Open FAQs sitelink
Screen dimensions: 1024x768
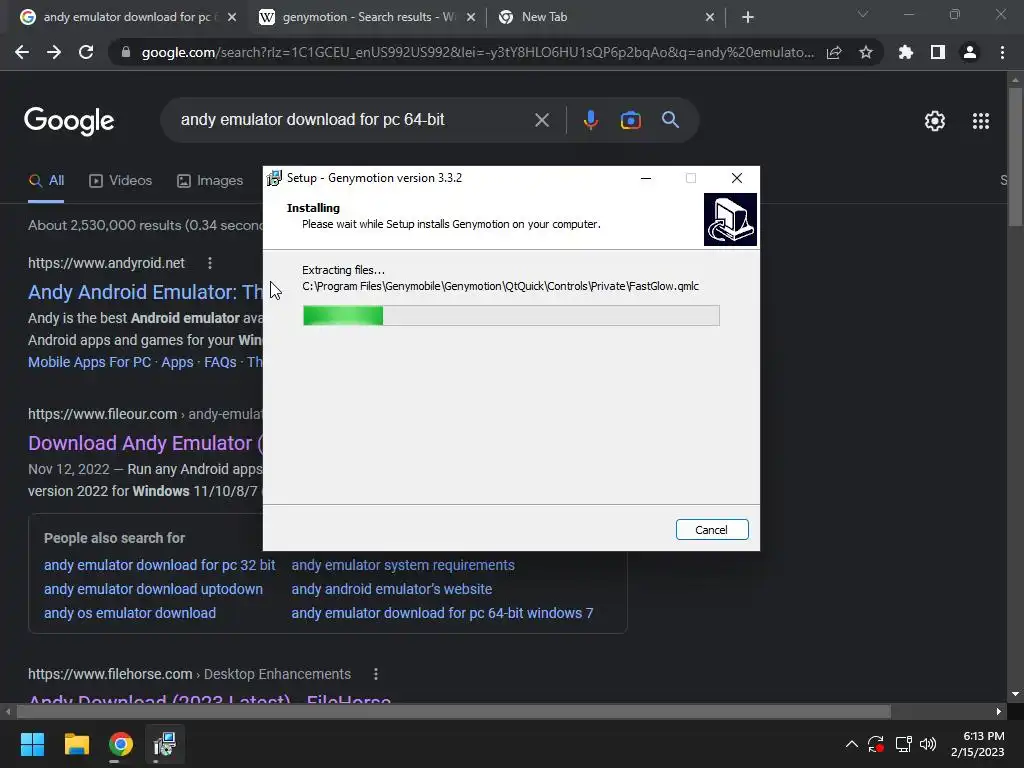pos(220,362)
